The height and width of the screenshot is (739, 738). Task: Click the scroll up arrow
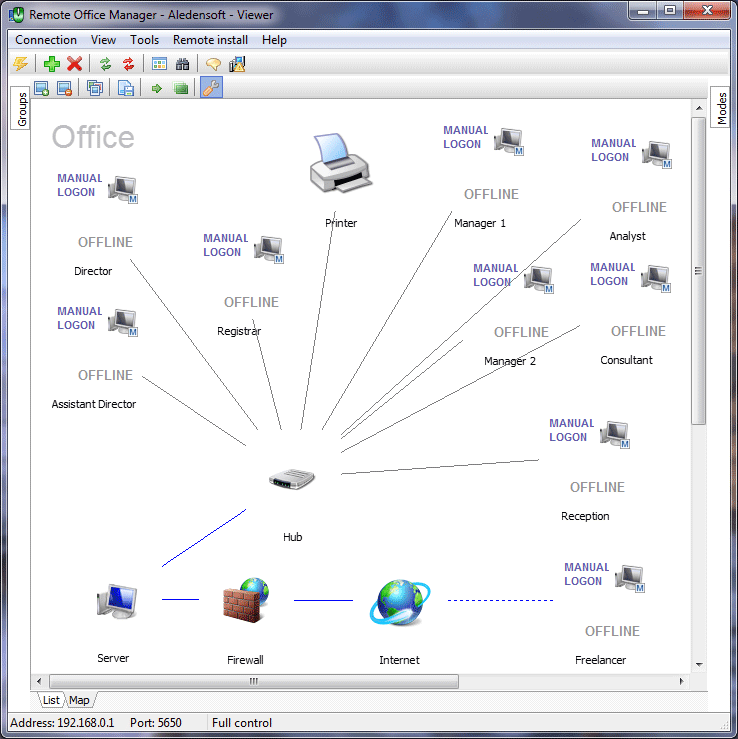point(699,108)
